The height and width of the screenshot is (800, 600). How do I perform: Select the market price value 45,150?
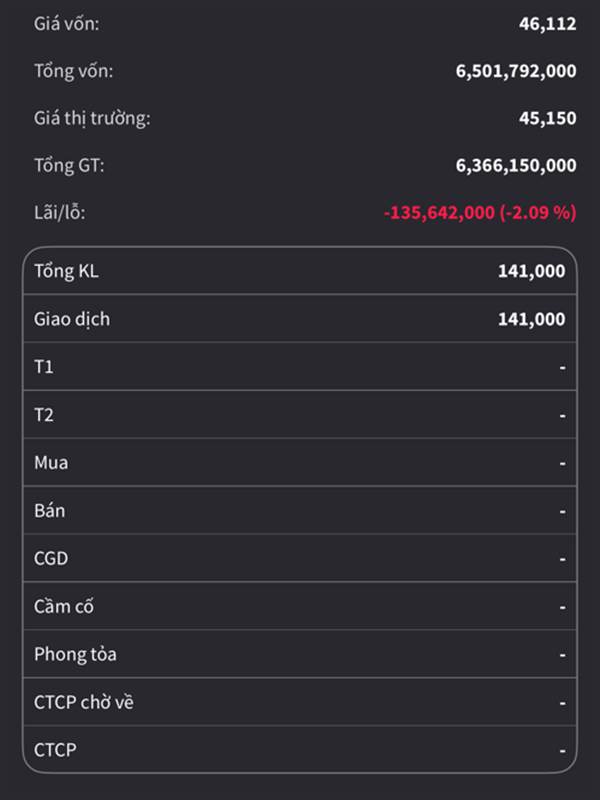(x=548, y=118)
